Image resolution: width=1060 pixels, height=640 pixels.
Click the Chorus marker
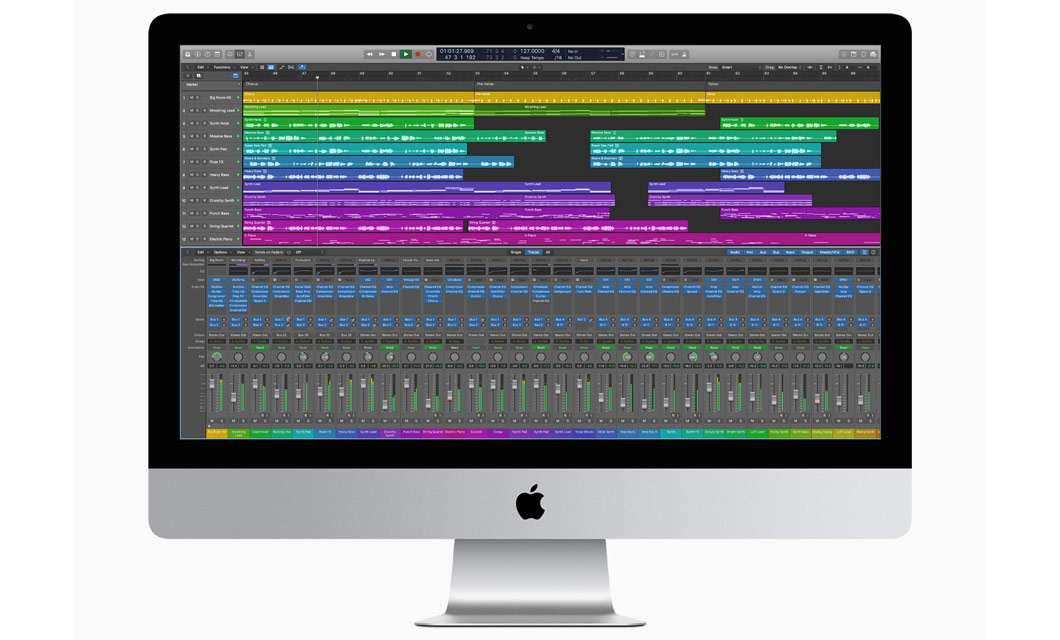pyautogui.click(x=251, y=84)
